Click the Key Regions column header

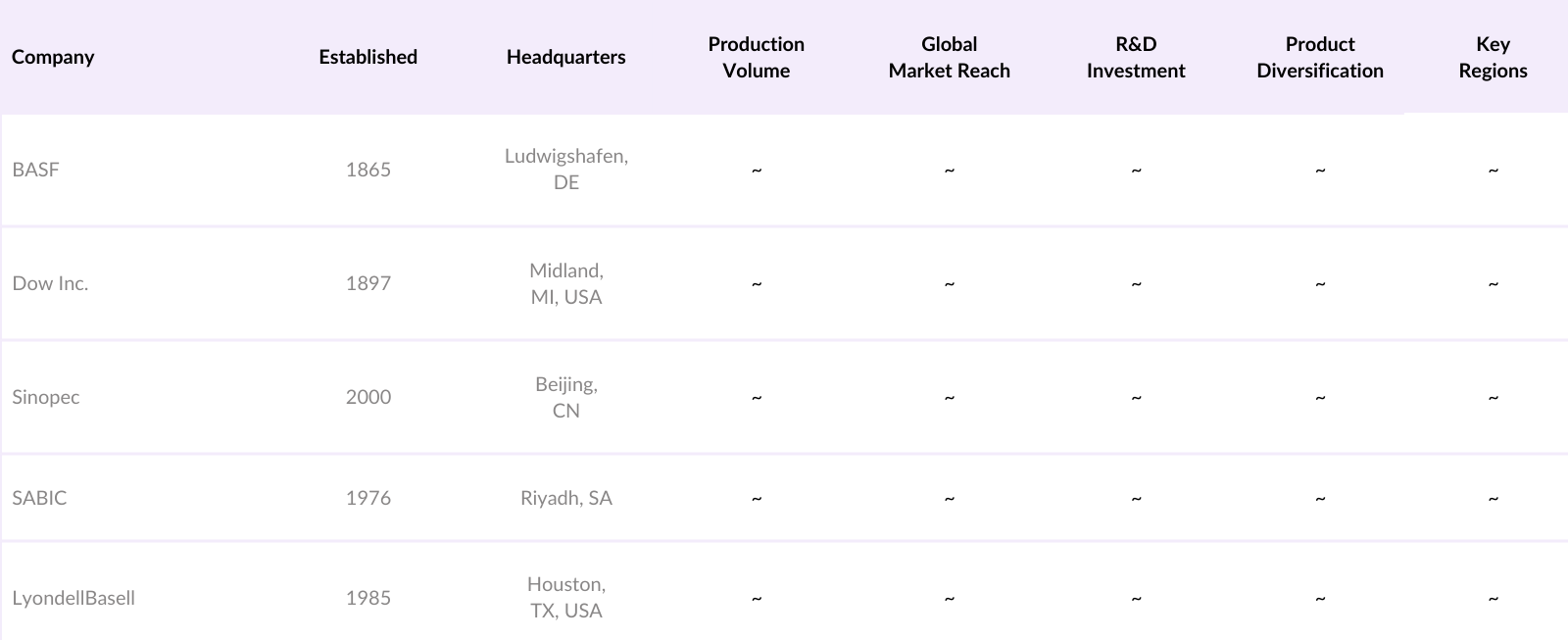point(1492,57)
